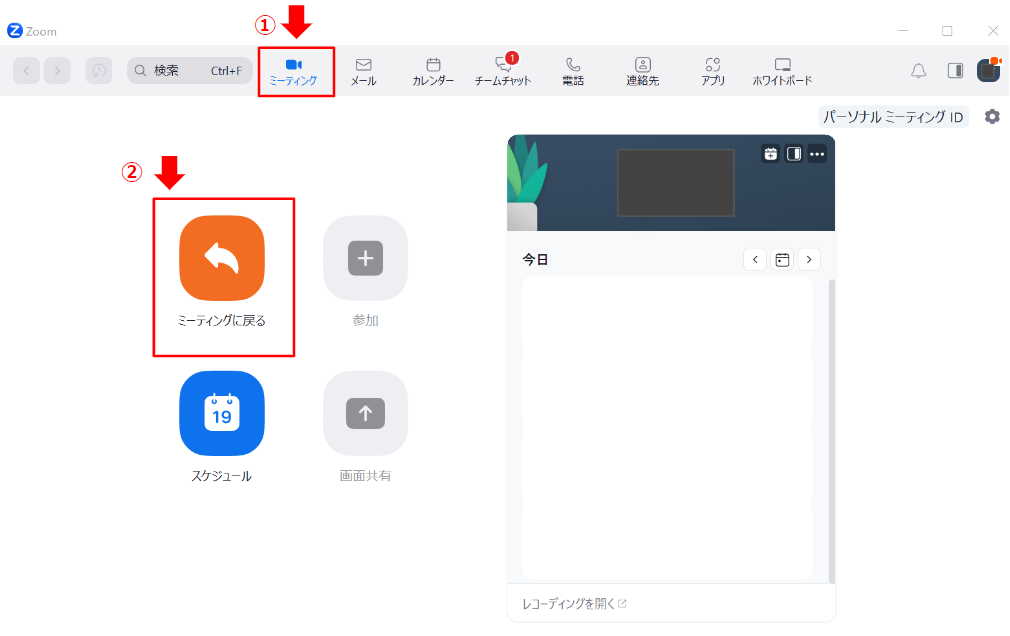The height and width of the screenshot is (636, 1010).
Task: Click the panel layout icon on banner
Action: tap(794, 154)
